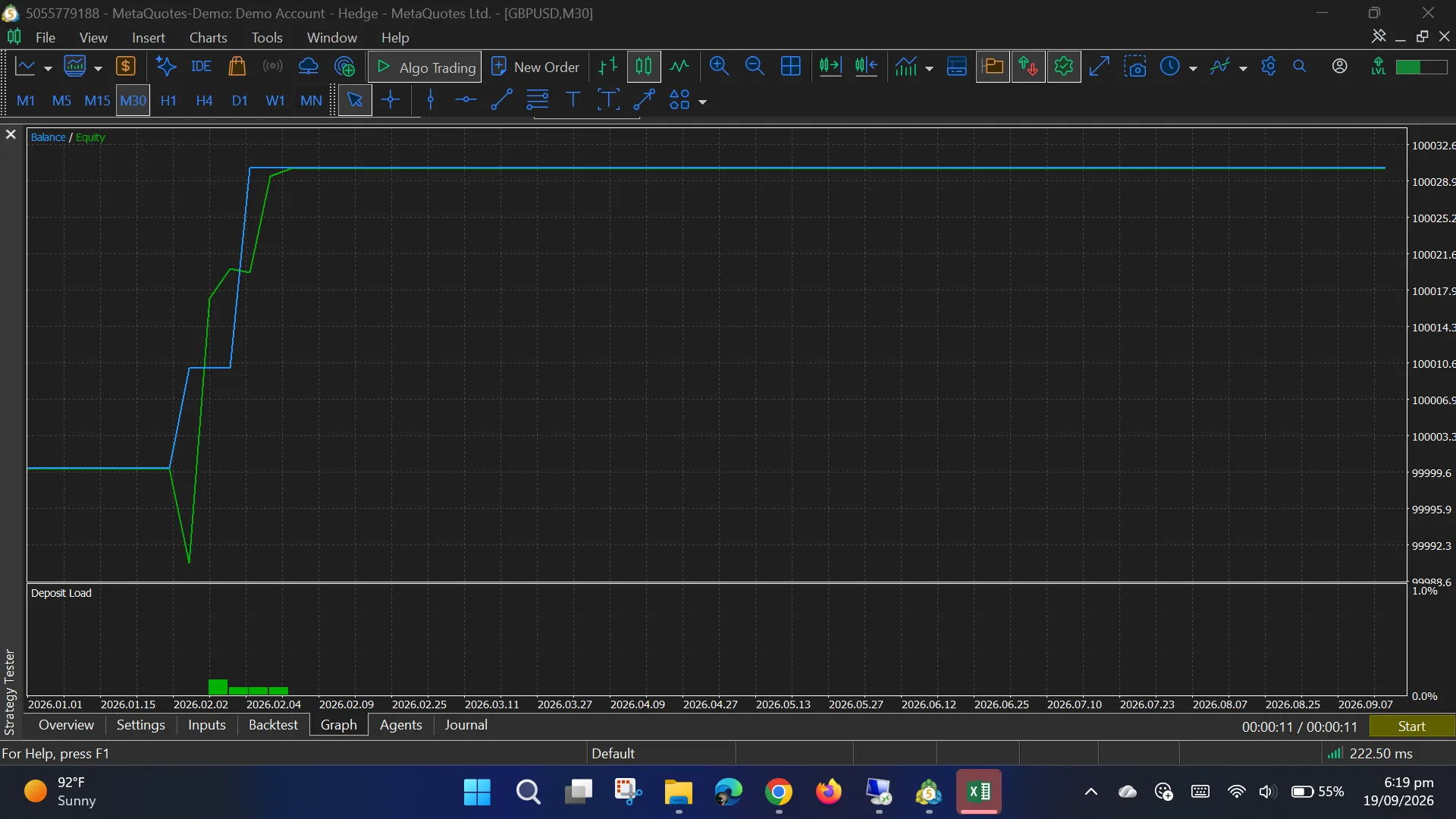Select the H1 timeframe
This screenshot has width=1456, height=819.
click(x=168, y=100)
